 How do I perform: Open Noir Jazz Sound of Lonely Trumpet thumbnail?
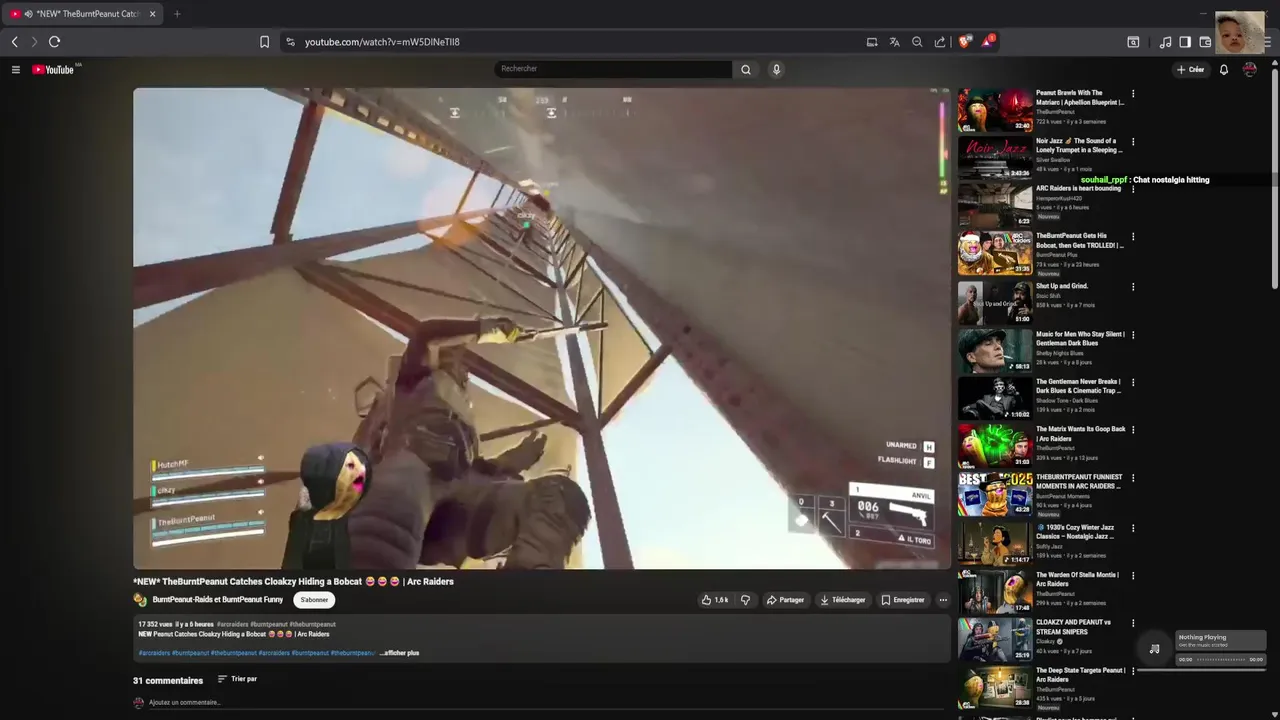(995, 158)
